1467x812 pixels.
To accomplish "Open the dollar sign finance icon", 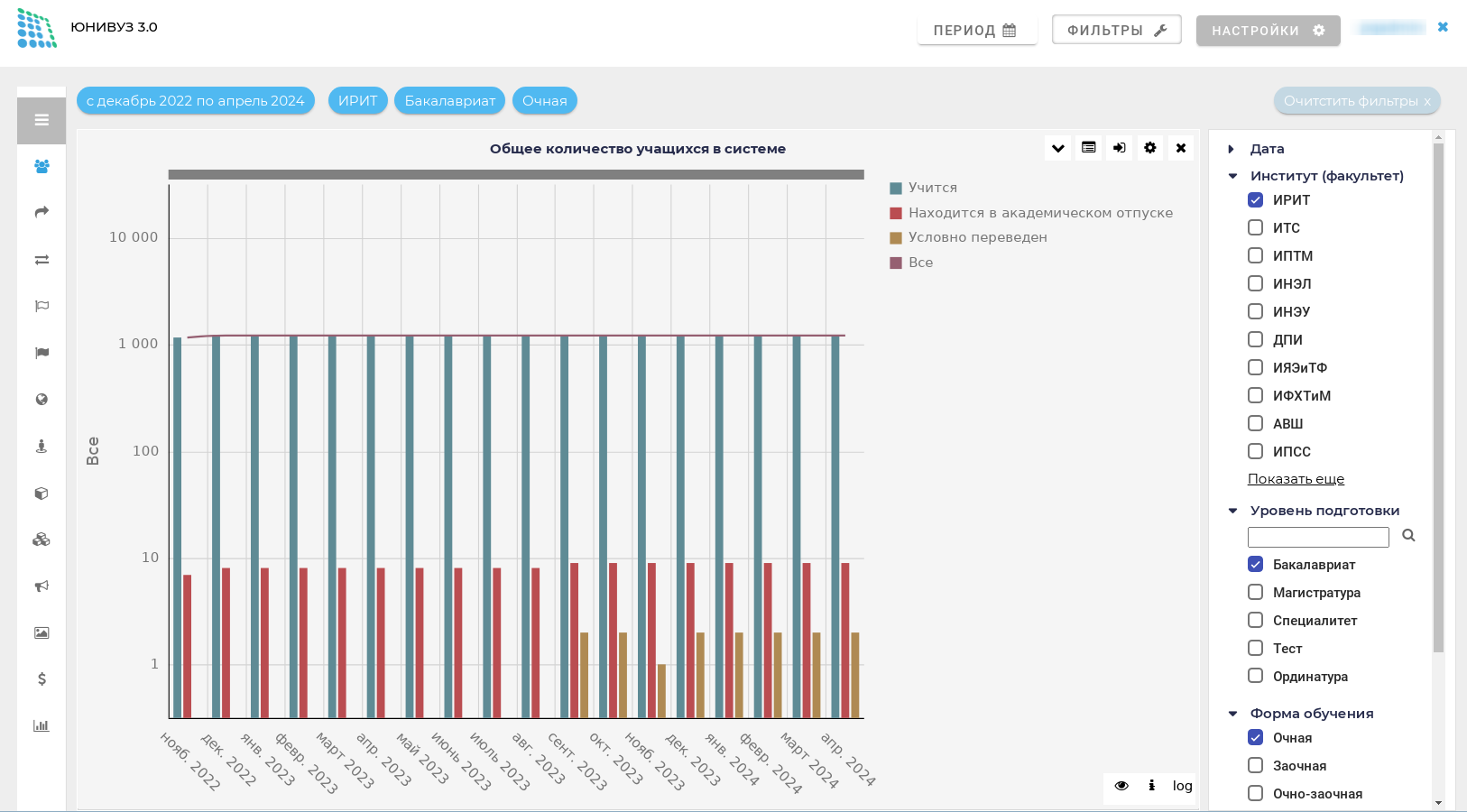I will 42,679.
